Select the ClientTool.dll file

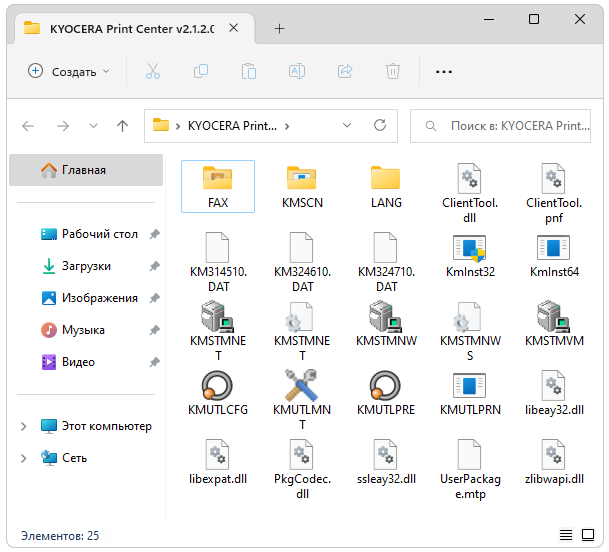pos(470,193)
